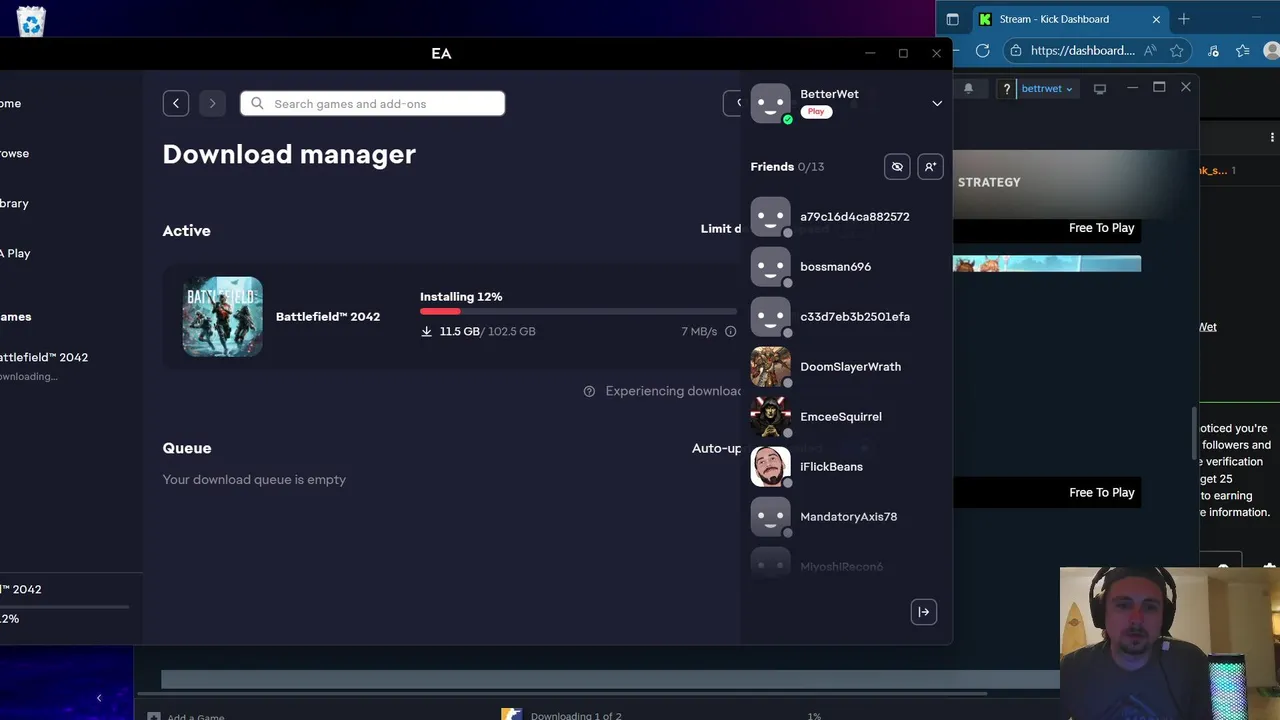
Task: Open EA Play in EA sidebar
Action: pos(15,253)
